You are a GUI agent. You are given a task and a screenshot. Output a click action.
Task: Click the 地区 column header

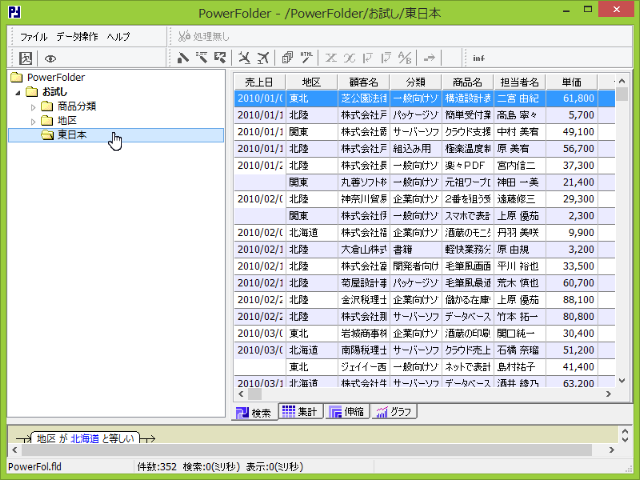coord(312,82)
